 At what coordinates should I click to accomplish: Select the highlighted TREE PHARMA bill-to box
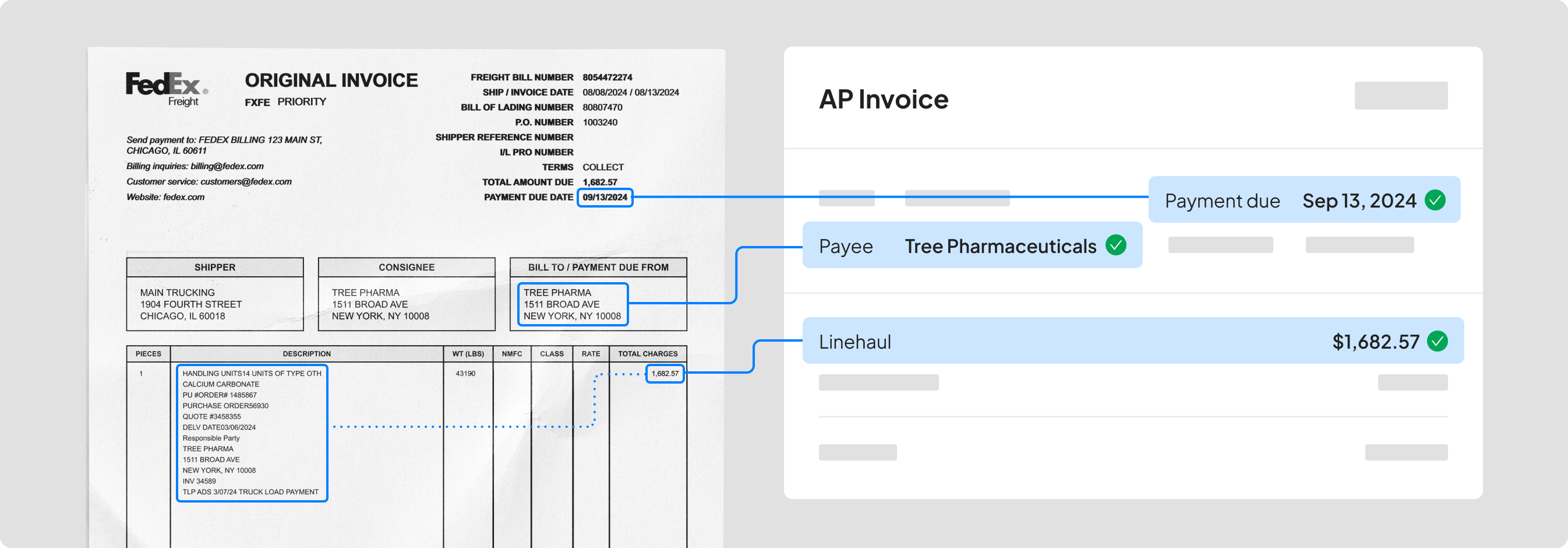[x=571, y=304]
